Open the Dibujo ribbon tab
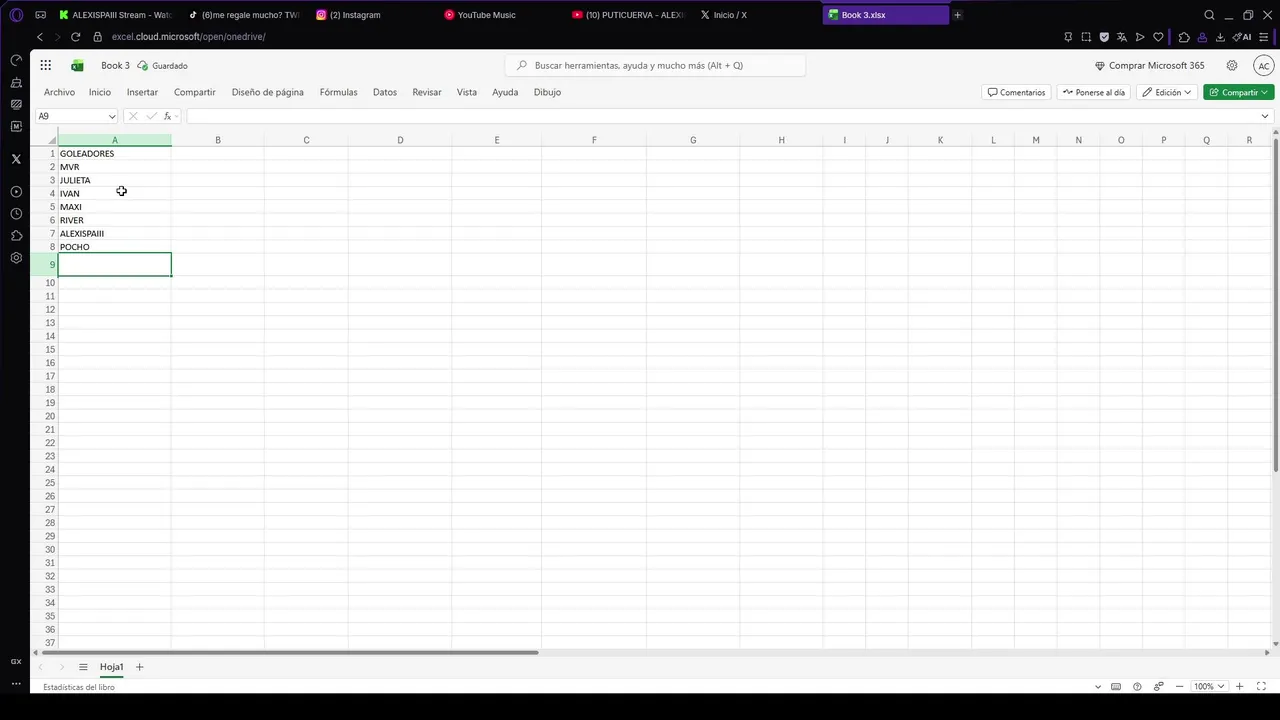The image size is (1280, 720). pos(547,92)
